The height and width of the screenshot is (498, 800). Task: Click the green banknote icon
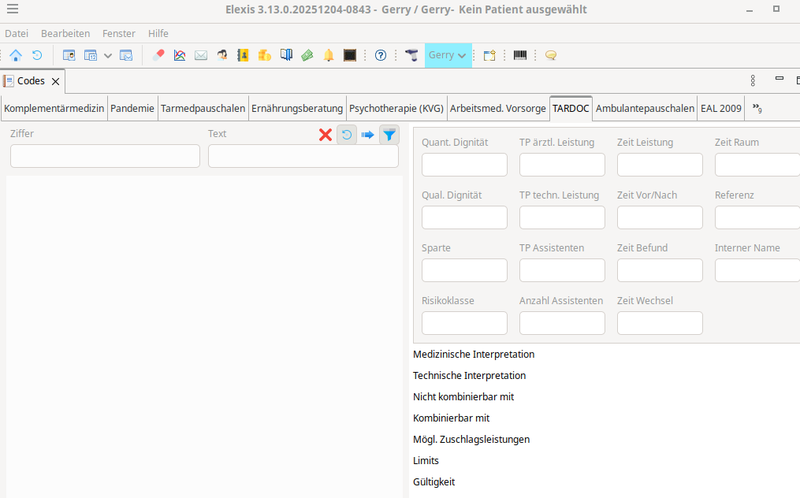point(307,55)
